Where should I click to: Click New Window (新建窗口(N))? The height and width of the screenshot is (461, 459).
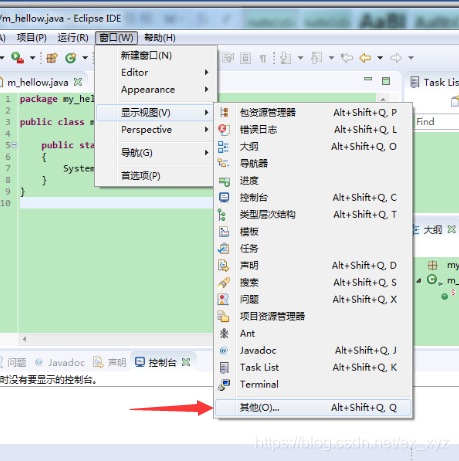[x=156, y=55]
